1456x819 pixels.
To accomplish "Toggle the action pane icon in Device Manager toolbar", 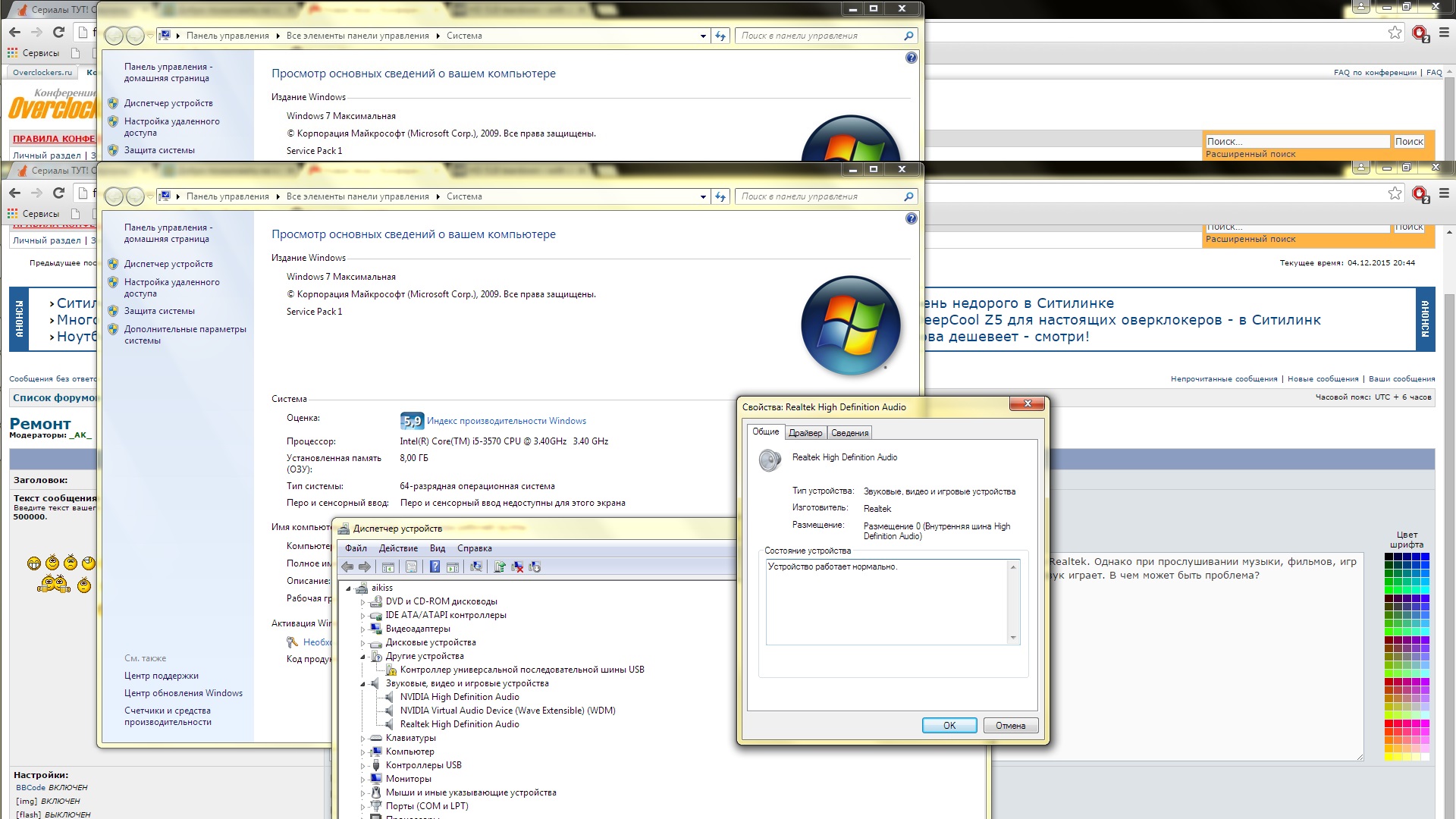I will point(453,566).
